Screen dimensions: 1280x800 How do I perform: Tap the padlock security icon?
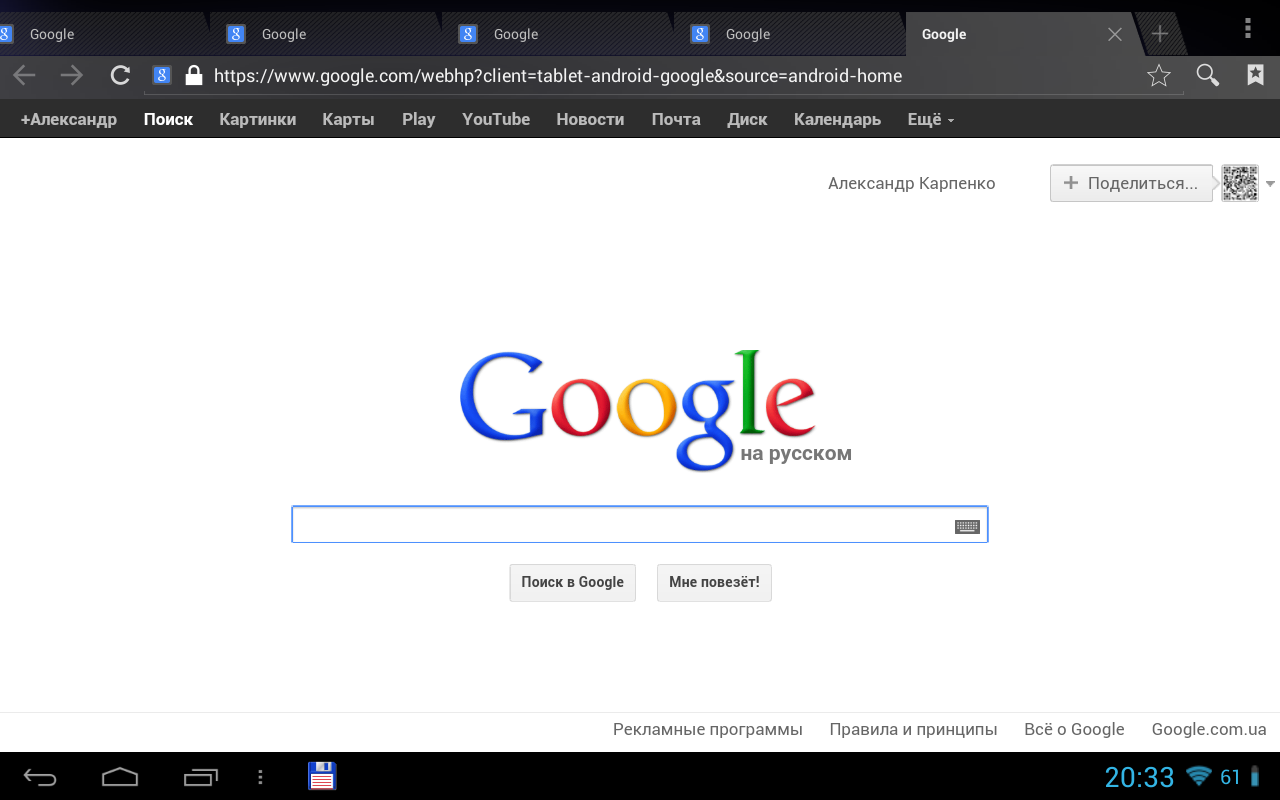coord(194,75)
